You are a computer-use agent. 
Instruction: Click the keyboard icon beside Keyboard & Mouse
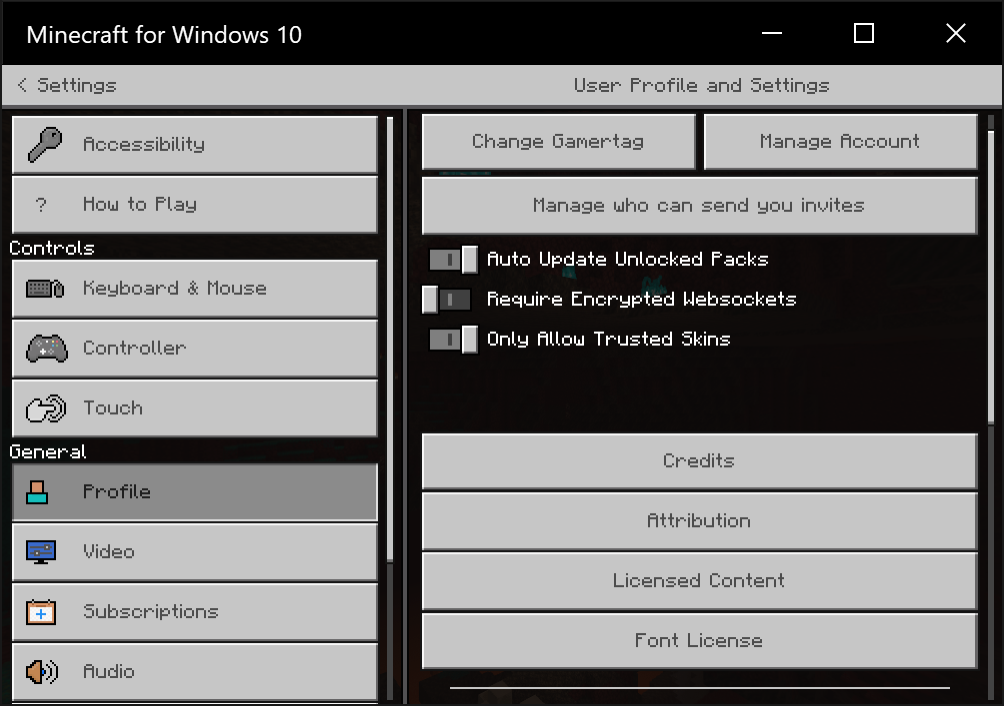click(45, 289)
